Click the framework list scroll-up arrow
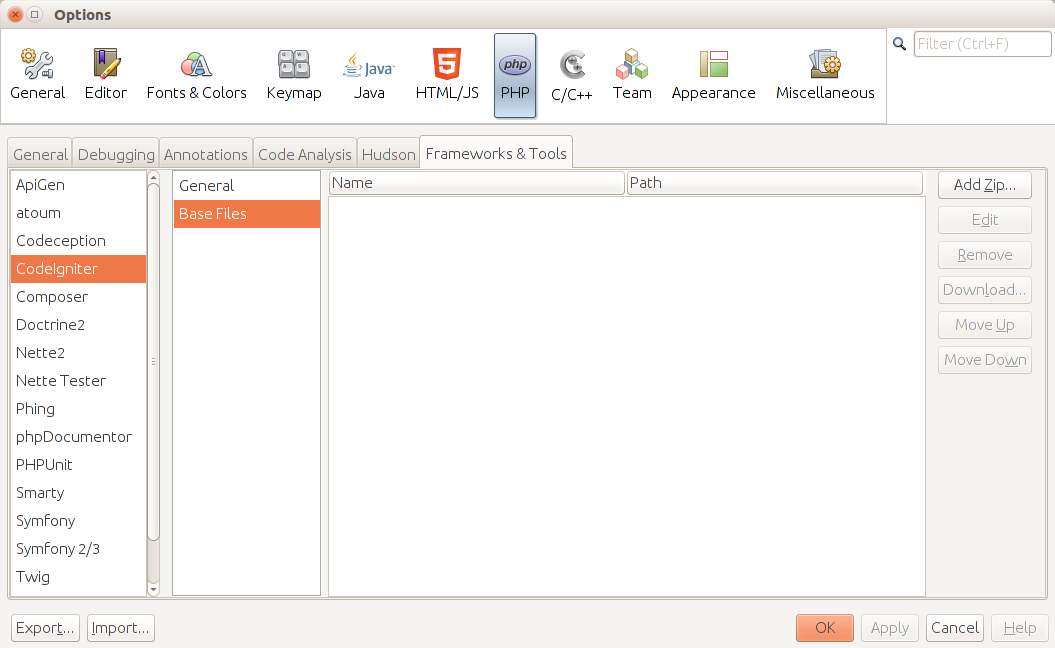This screenshot has width=1055, height=648. [x=153, y=178]
